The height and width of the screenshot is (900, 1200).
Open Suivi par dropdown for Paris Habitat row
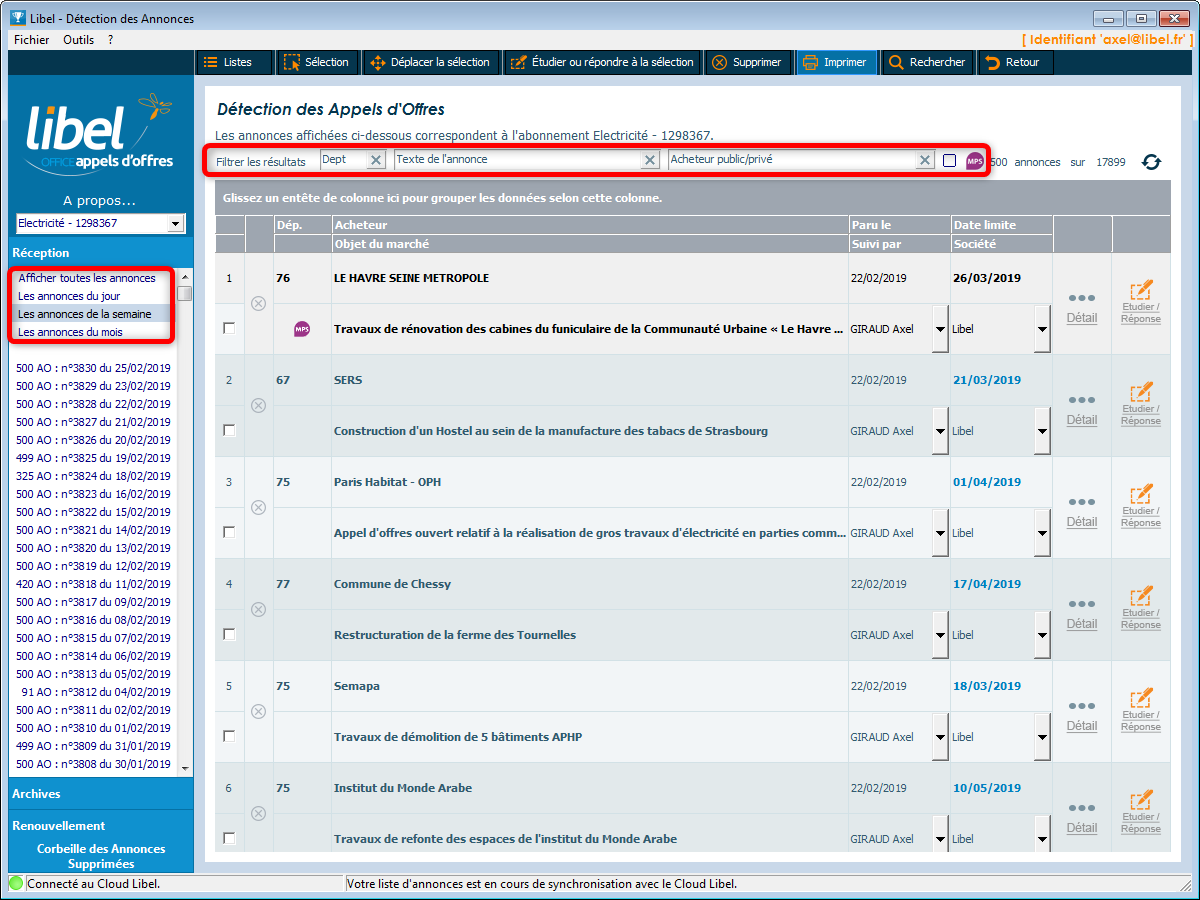940,533
